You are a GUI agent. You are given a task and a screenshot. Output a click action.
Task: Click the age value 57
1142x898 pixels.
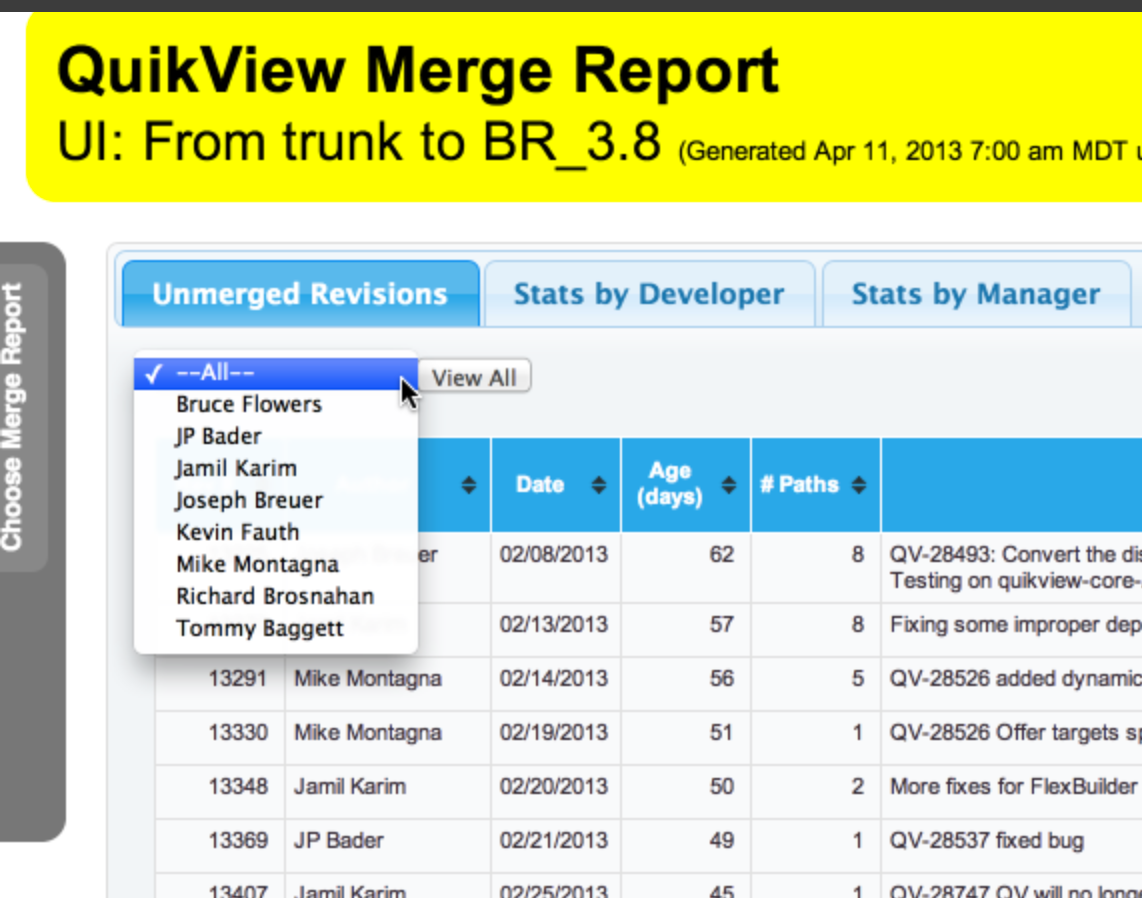coord(721,625)
